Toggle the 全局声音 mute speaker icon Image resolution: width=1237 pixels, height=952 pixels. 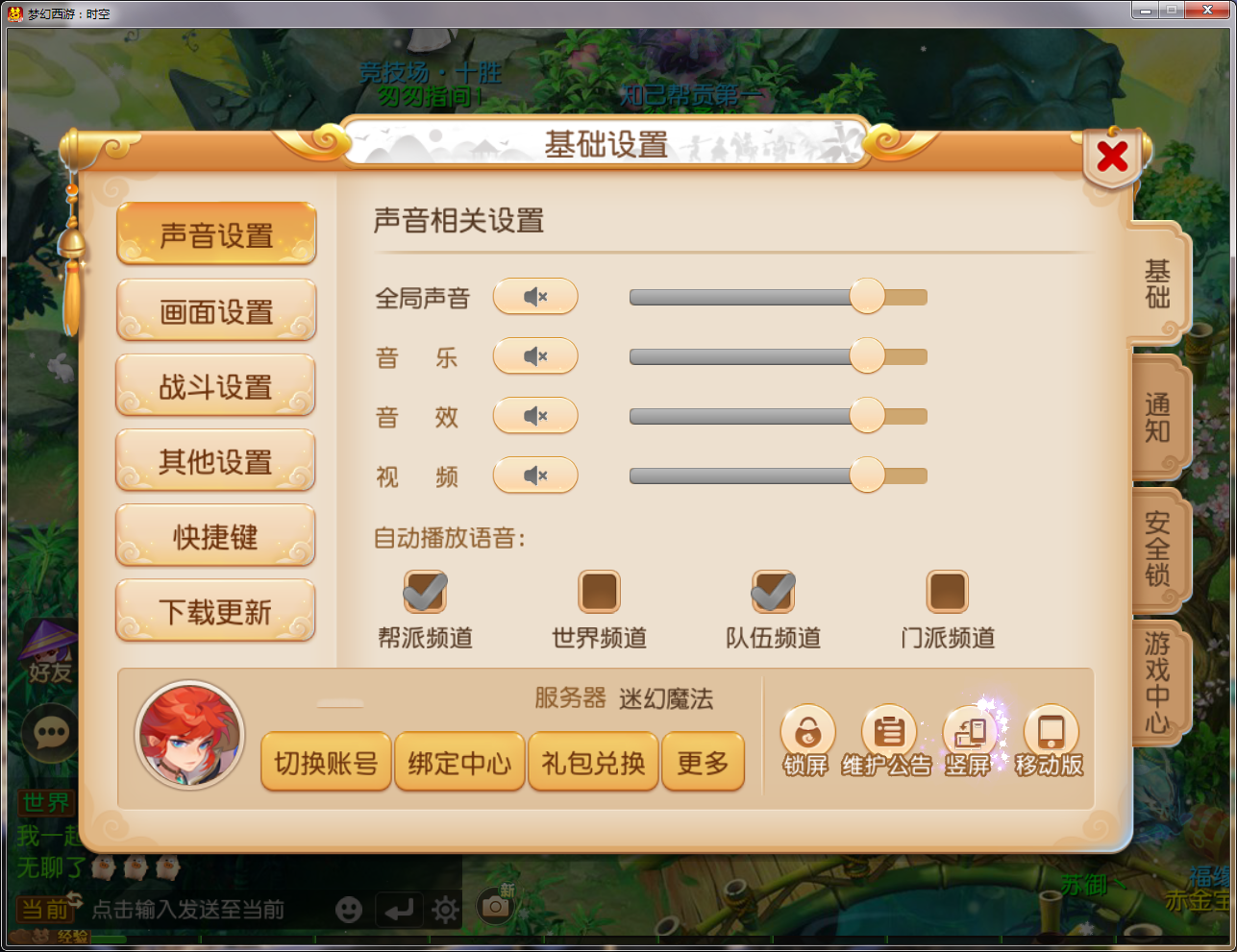tap(535, 297)
